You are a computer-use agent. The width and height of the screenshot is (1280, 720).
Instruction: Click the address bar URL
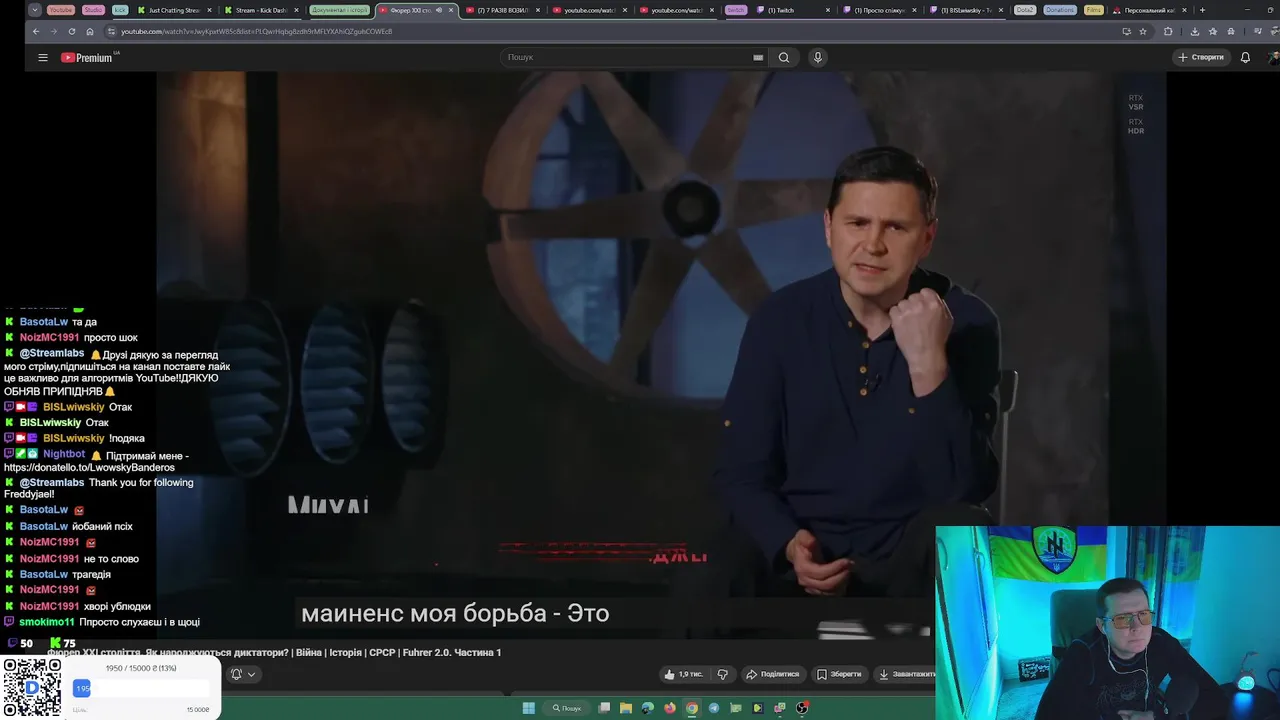256,31
